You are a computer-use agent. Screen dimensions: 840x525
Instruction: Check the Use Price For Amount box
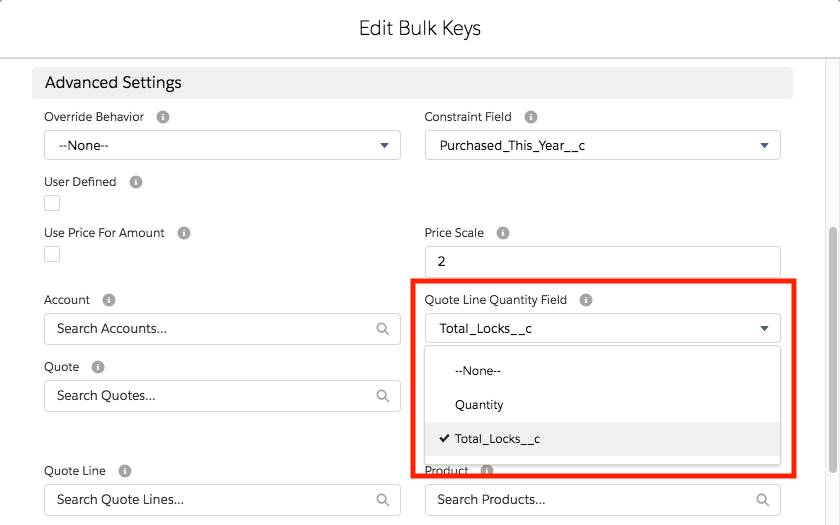pyautogui.click(x=52, y=254)
